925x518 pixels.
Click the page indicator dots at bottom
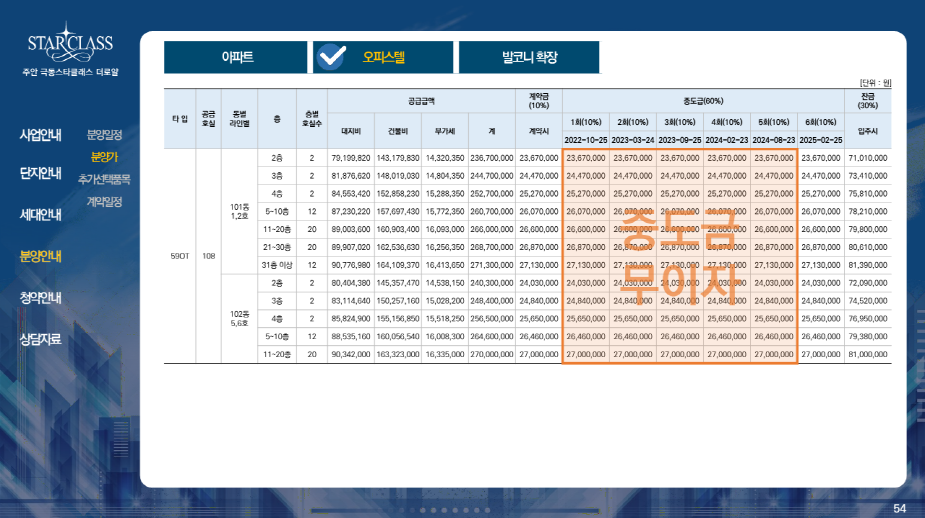462,510
